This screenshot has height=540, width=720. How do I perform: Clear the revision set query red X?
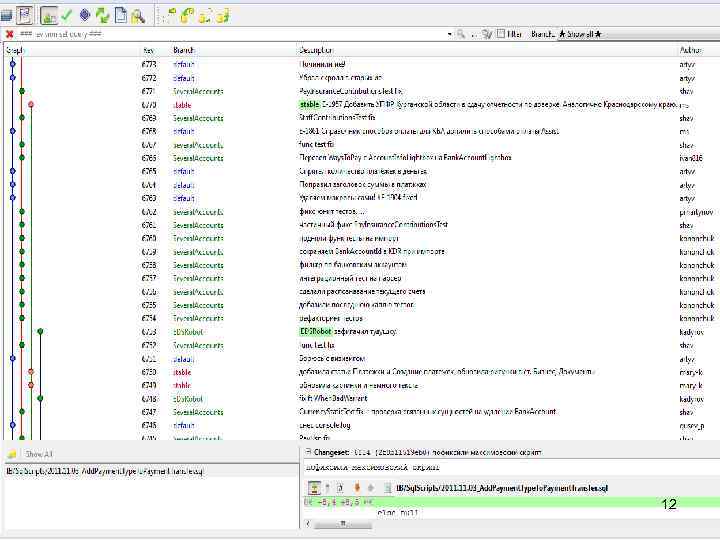[x=9, y=34]
